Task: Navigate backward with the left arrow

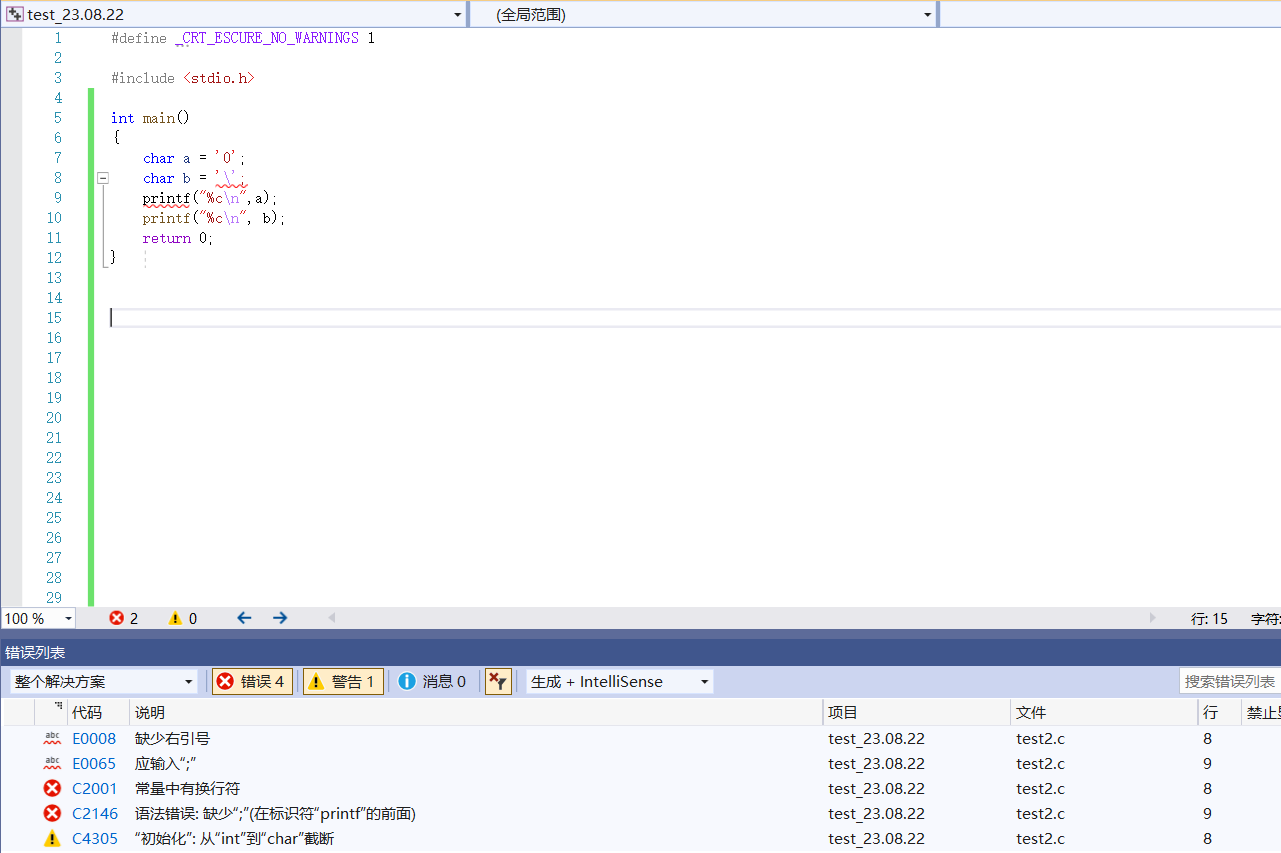Action: (244, 618)
